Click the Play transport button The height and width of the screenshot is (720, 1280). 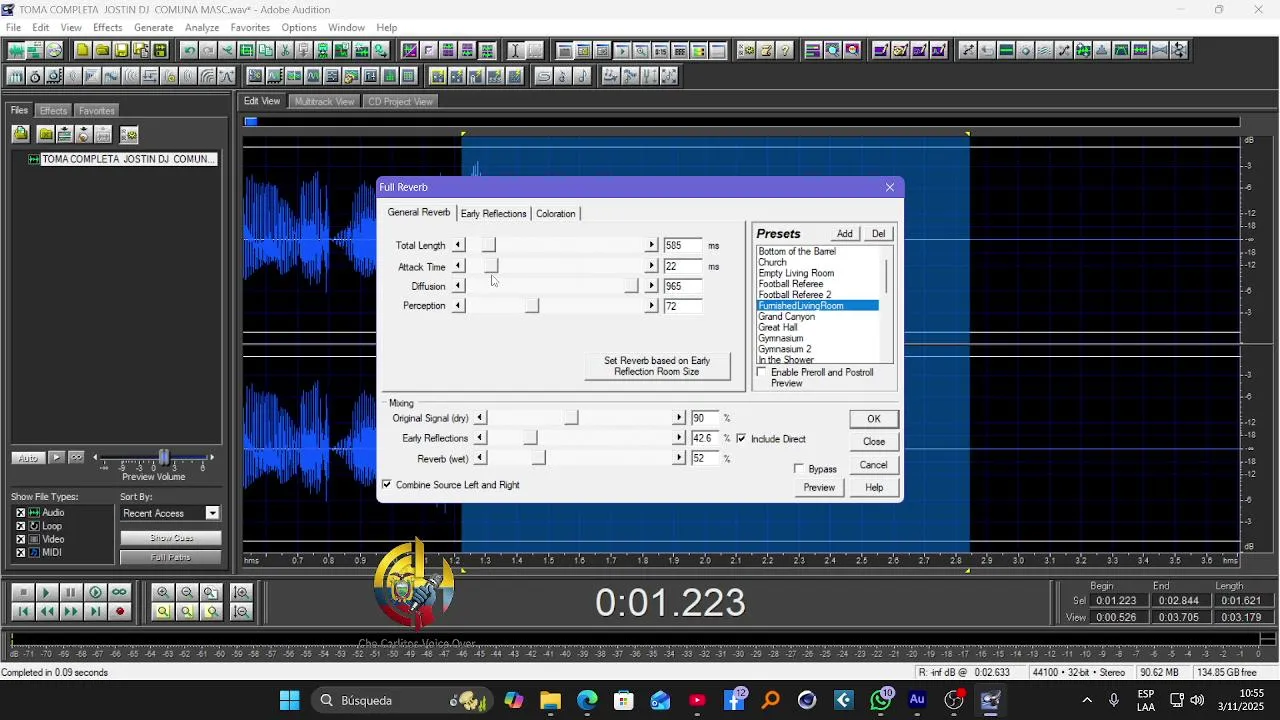tap(47, 592)
